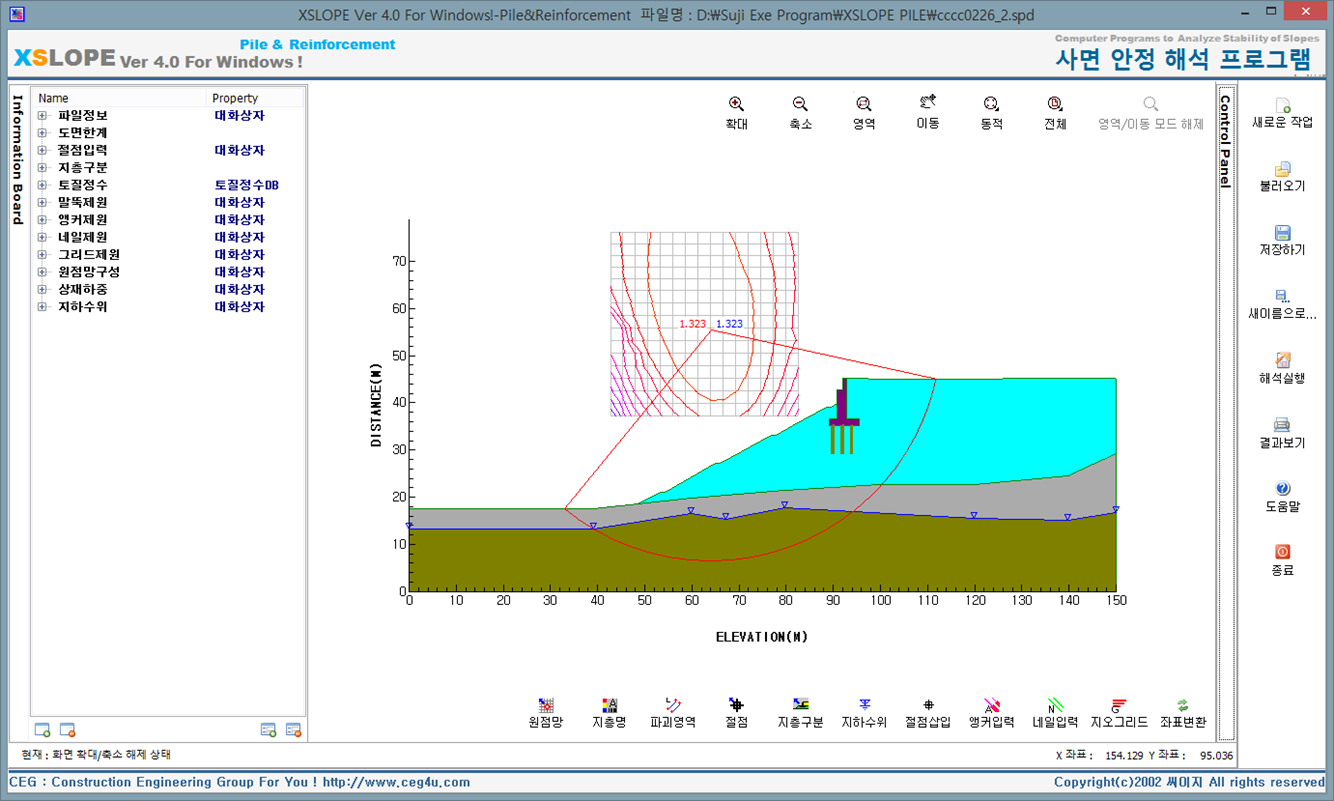This screenshot has height=801, width=1334.
Task: Expand the 지층구분 tree node
Action: coord(42,167)
